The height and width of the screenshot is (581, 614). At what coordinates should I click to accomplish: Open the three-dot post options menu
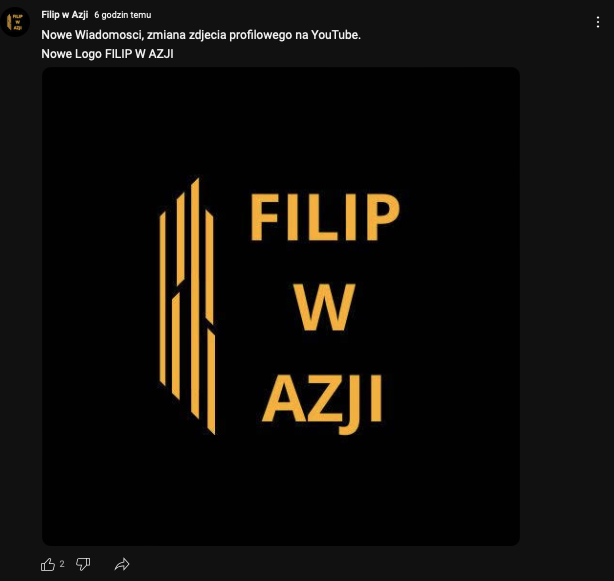coord(598,22)
